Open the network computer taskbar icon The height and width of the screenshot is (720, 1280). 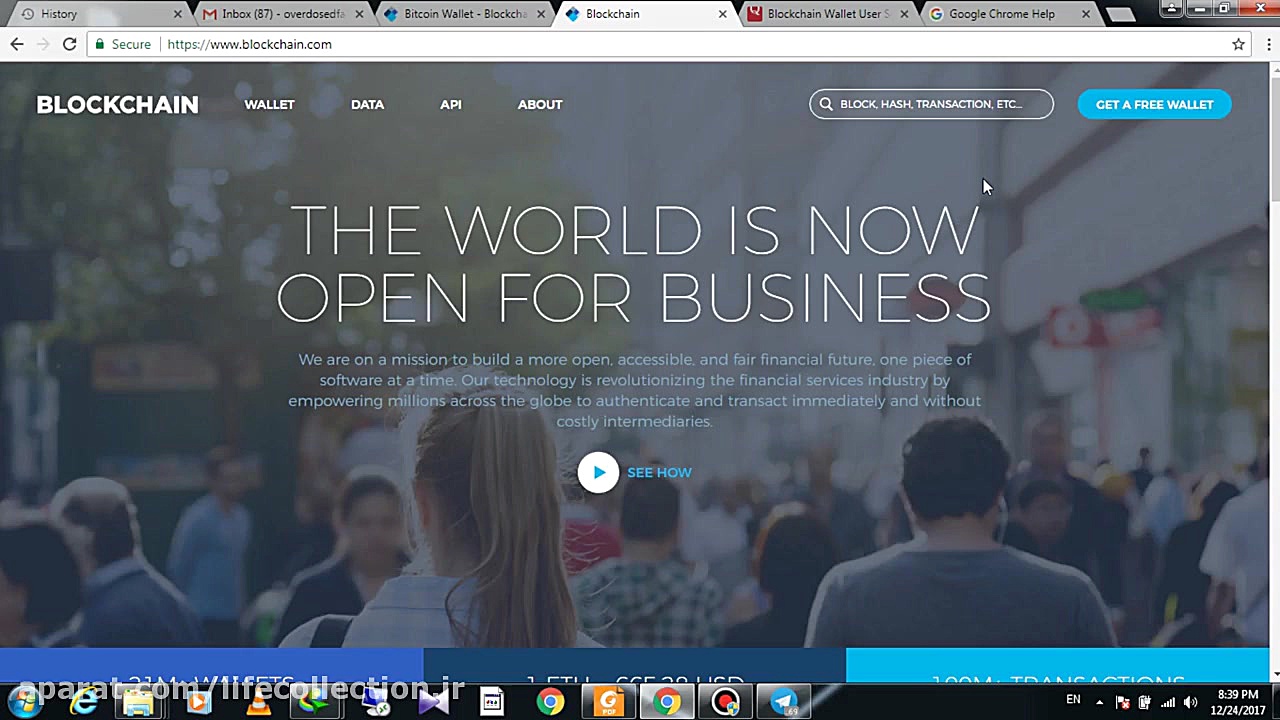[x=376, y=703]
